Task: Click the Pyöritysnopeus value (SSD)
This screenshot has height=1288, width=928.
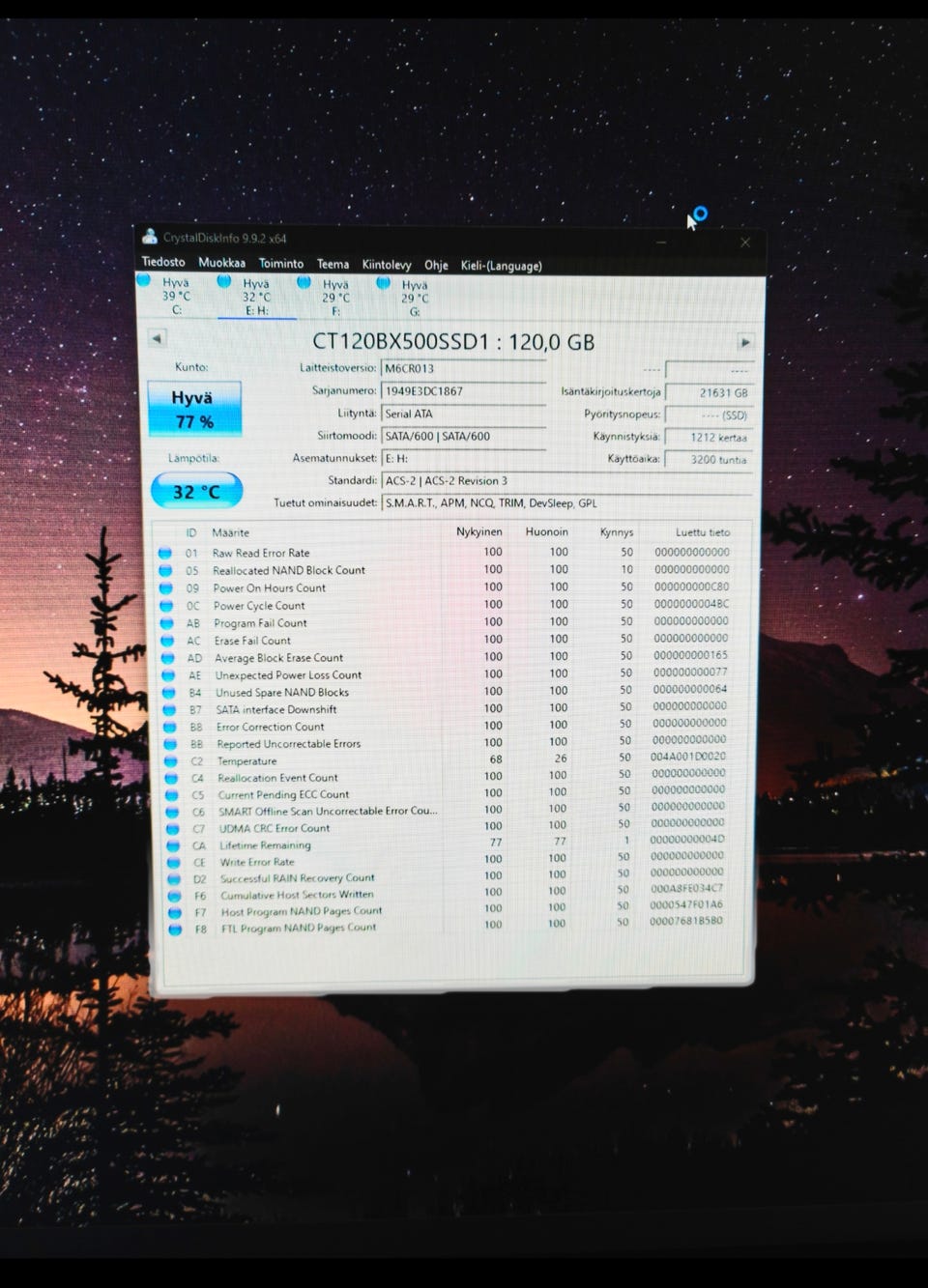Action: tap(709, 415)
